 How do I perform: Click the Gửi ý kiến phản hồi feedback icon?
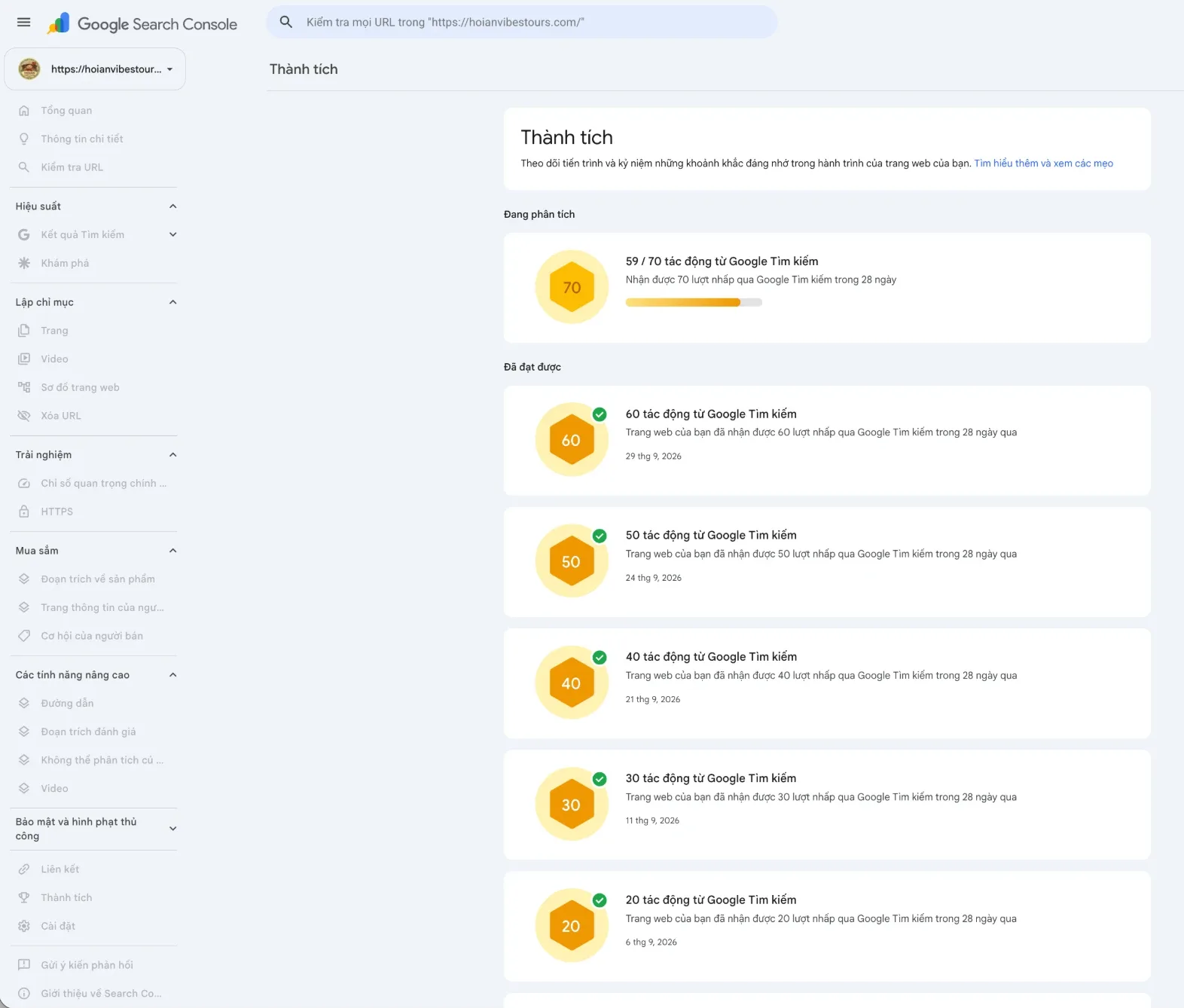pyautogui.click(x=24, y=965)
